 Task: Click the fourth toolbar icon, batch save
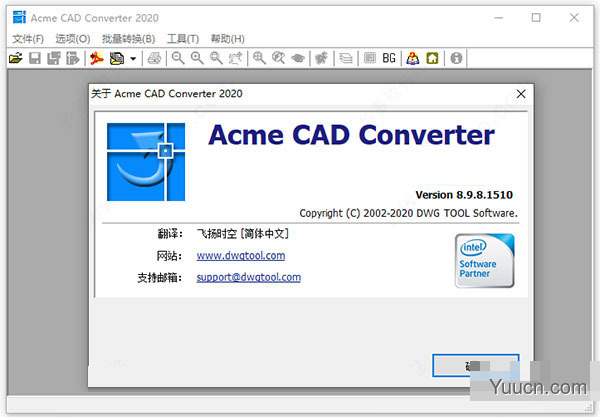[72, 58]
